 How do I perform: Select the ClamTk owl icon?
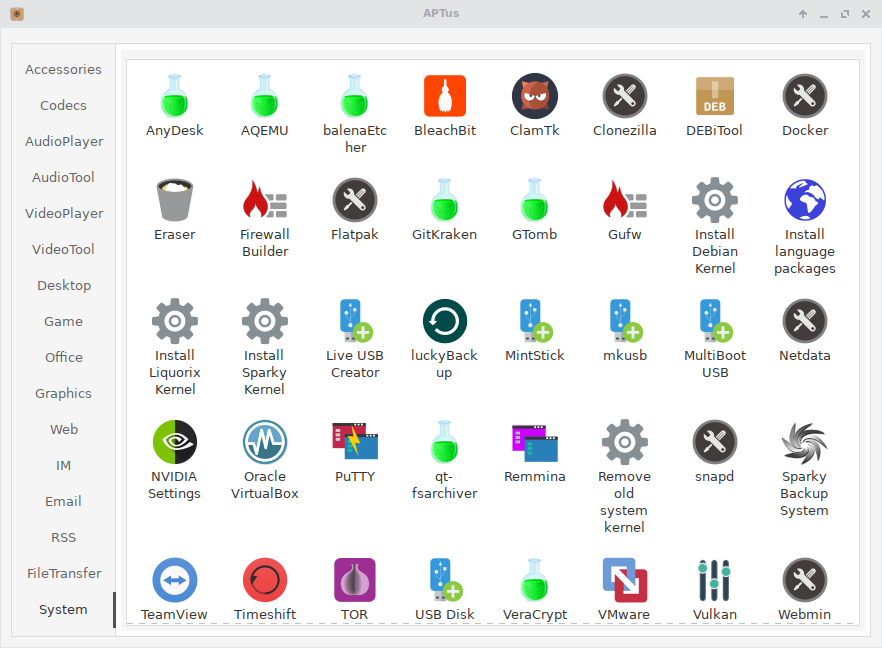[535, 96]
